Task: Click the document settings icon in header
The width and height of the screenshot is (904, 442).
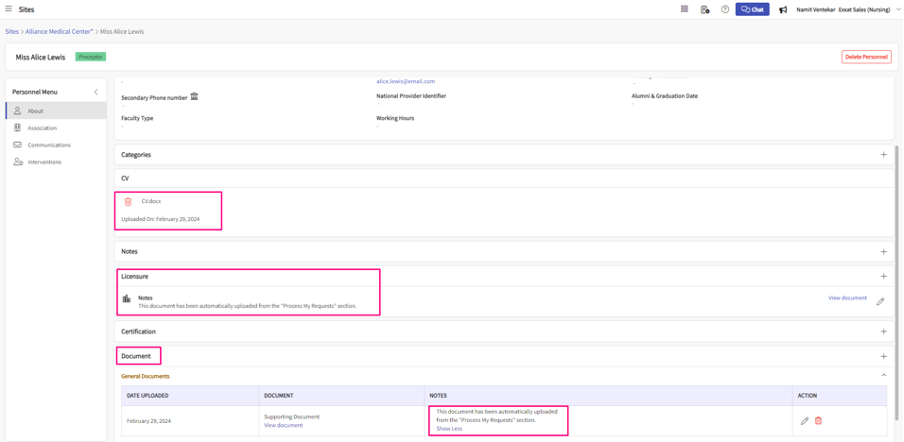Action: click(705, 9)
